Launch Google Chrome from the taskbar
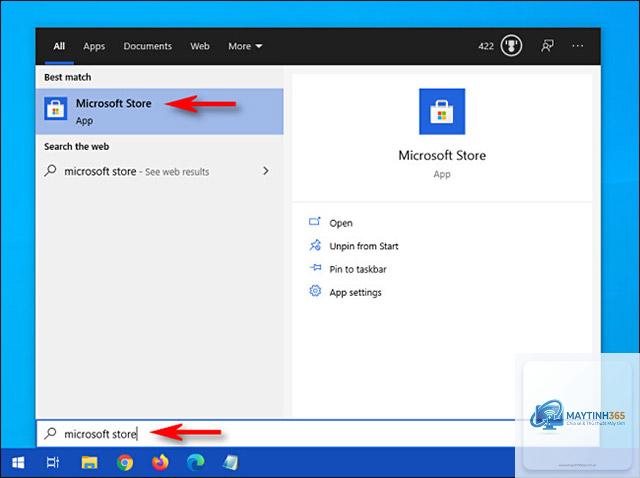Viewport: 640px width, 478px height. click(x=125, y=462)
